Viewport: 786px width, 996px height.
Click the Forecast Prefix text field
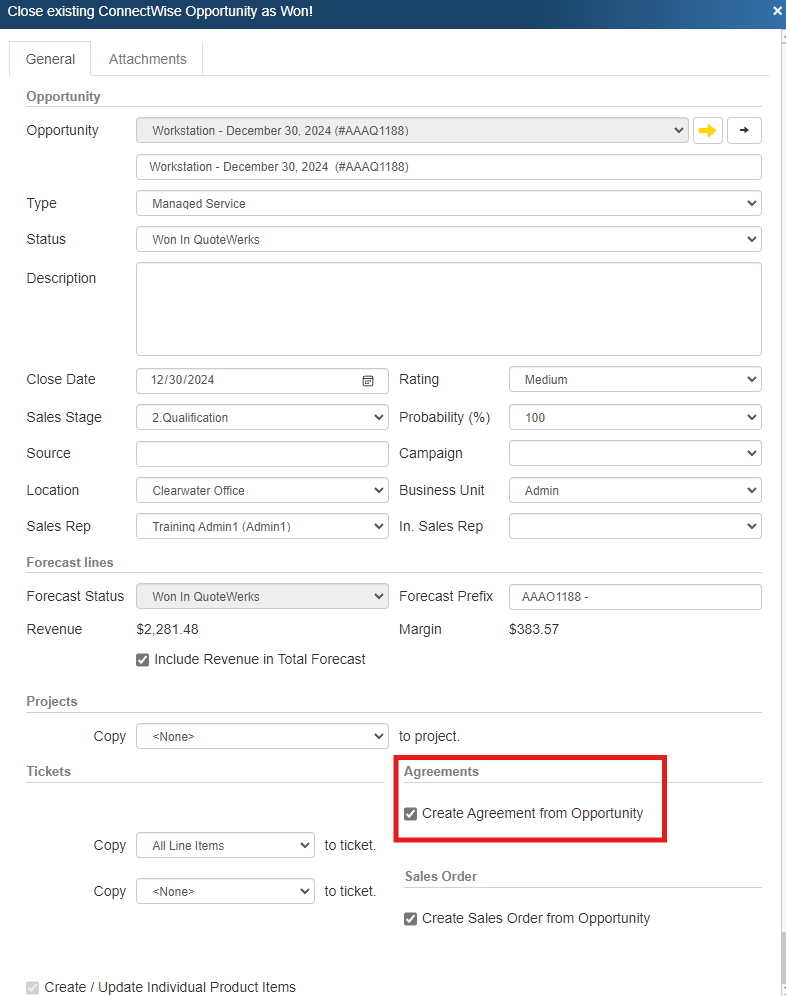coord(635,597)
